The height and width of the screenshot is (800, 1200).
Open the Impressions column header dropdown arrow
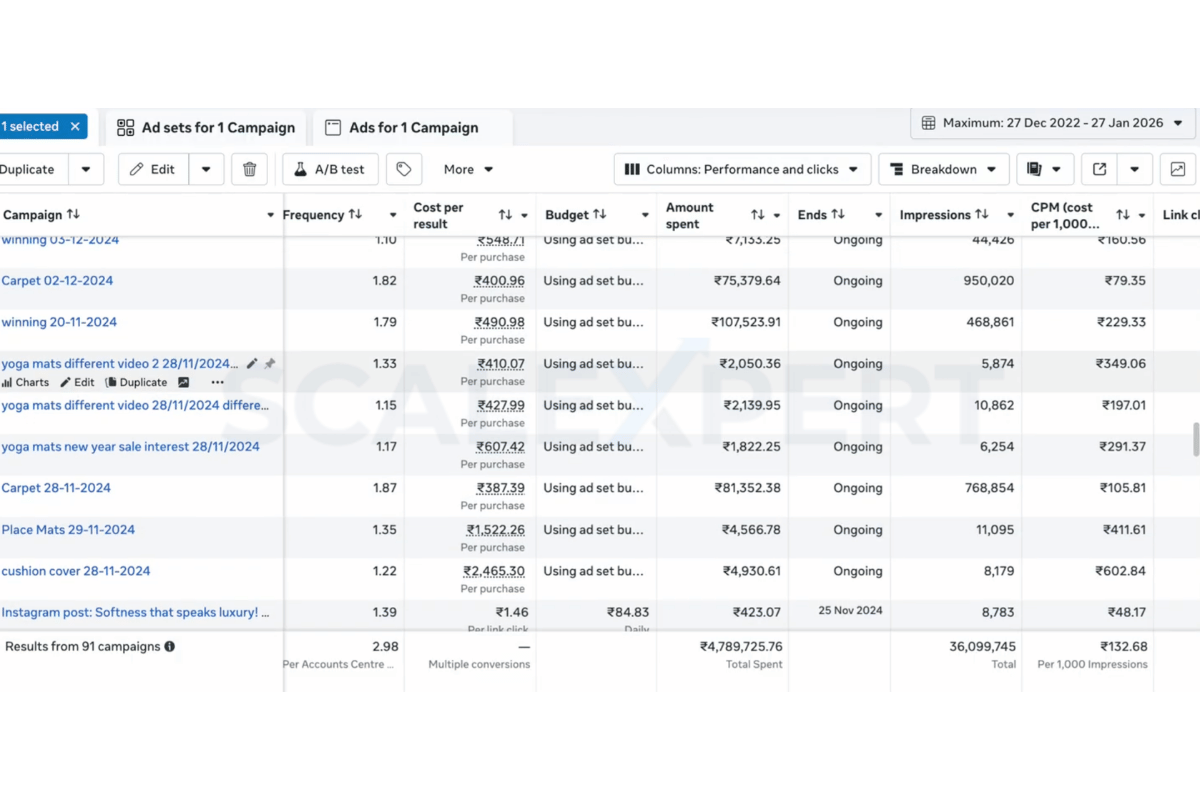click(x=1011, y=215)
